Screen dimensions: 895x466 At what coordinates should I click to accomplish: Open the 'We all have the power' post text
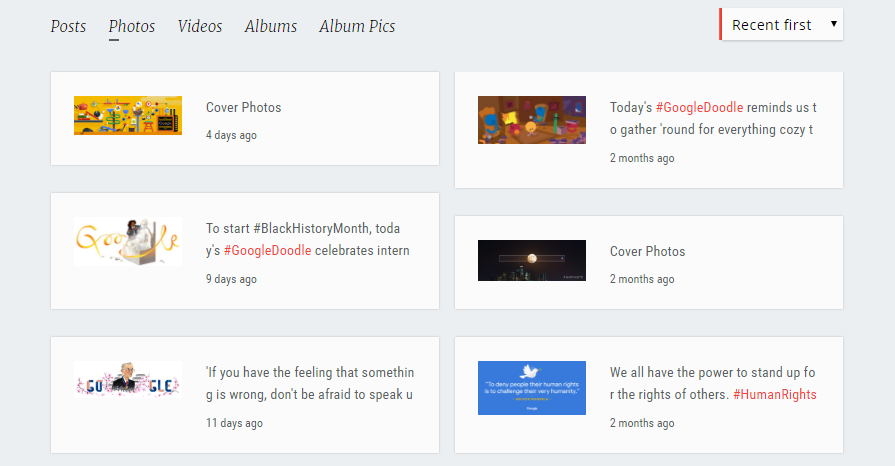coord(713,383)
